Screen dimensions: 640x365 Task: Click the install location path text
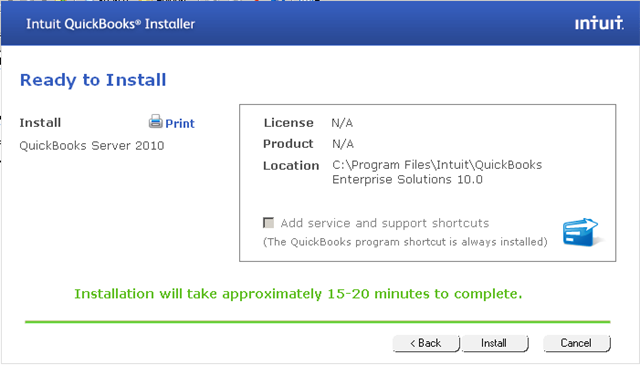coord(437,172)
